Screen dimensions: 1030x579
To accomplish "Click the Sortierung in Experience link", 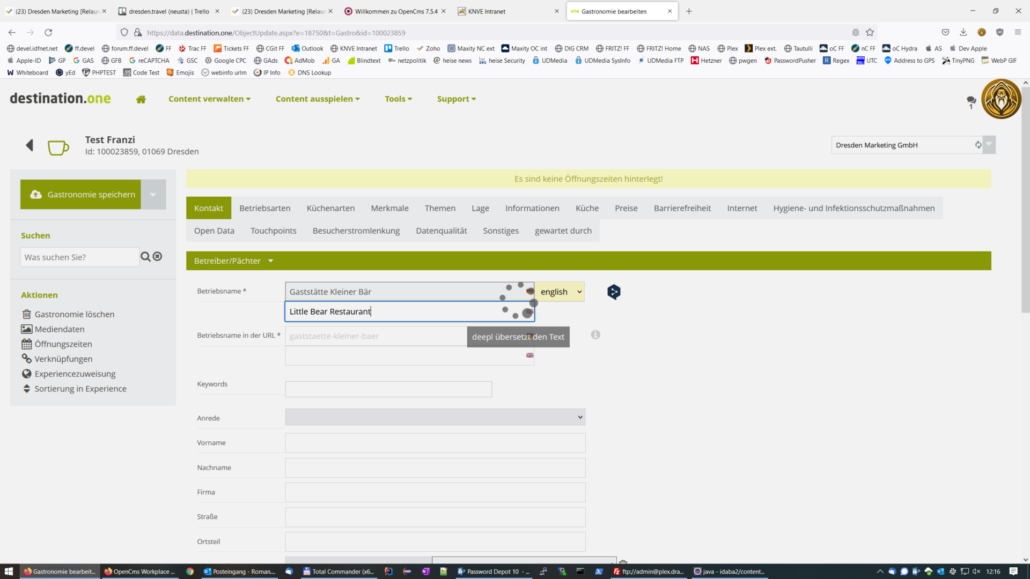I will click(x=80, y=389).
